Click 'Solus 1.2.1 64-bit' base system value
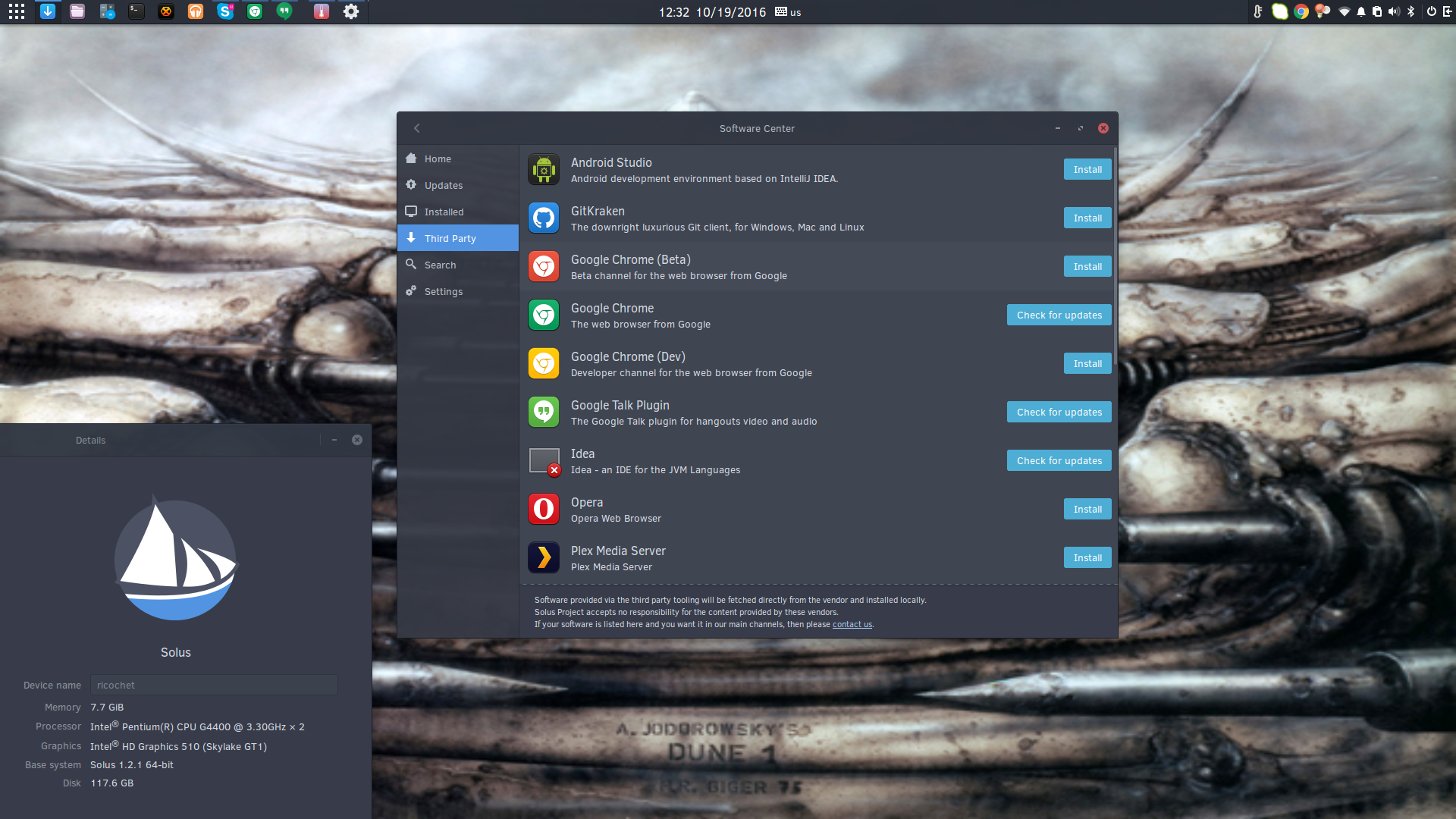This screenshot has height=819, width=1456. tap(132, 765)
